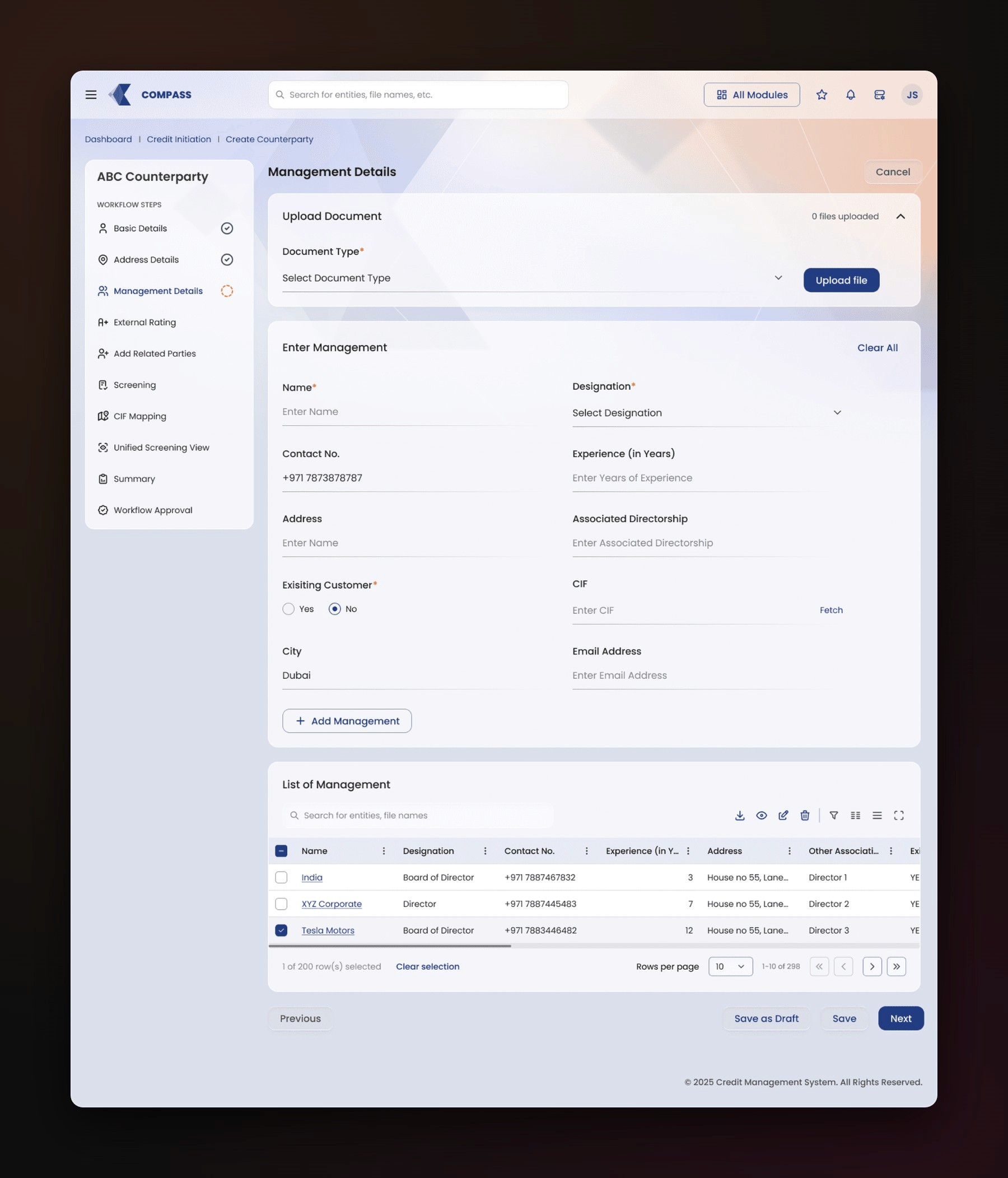Open notifications bell icon
The image size is (1008, 1178).
[x=851, y=95]
